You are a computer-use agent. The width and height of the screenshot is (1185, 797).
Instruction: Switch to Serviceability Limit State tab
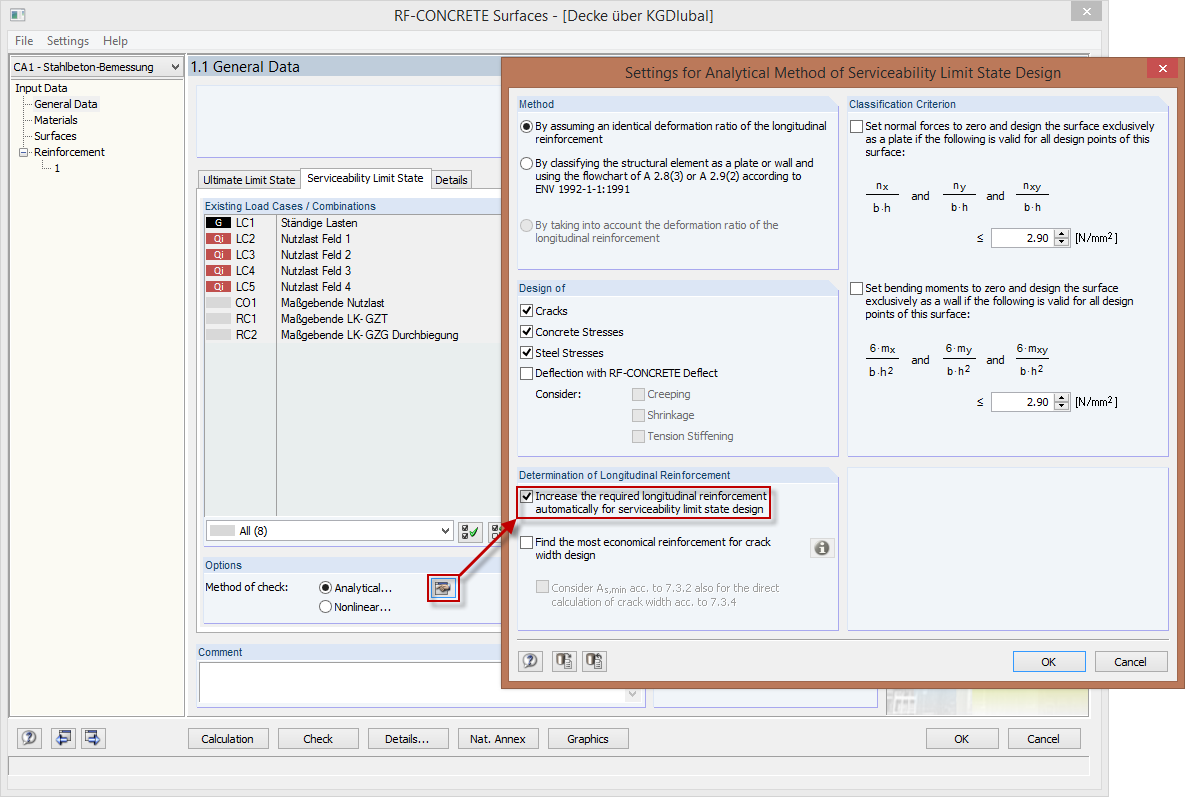[365, 178]
